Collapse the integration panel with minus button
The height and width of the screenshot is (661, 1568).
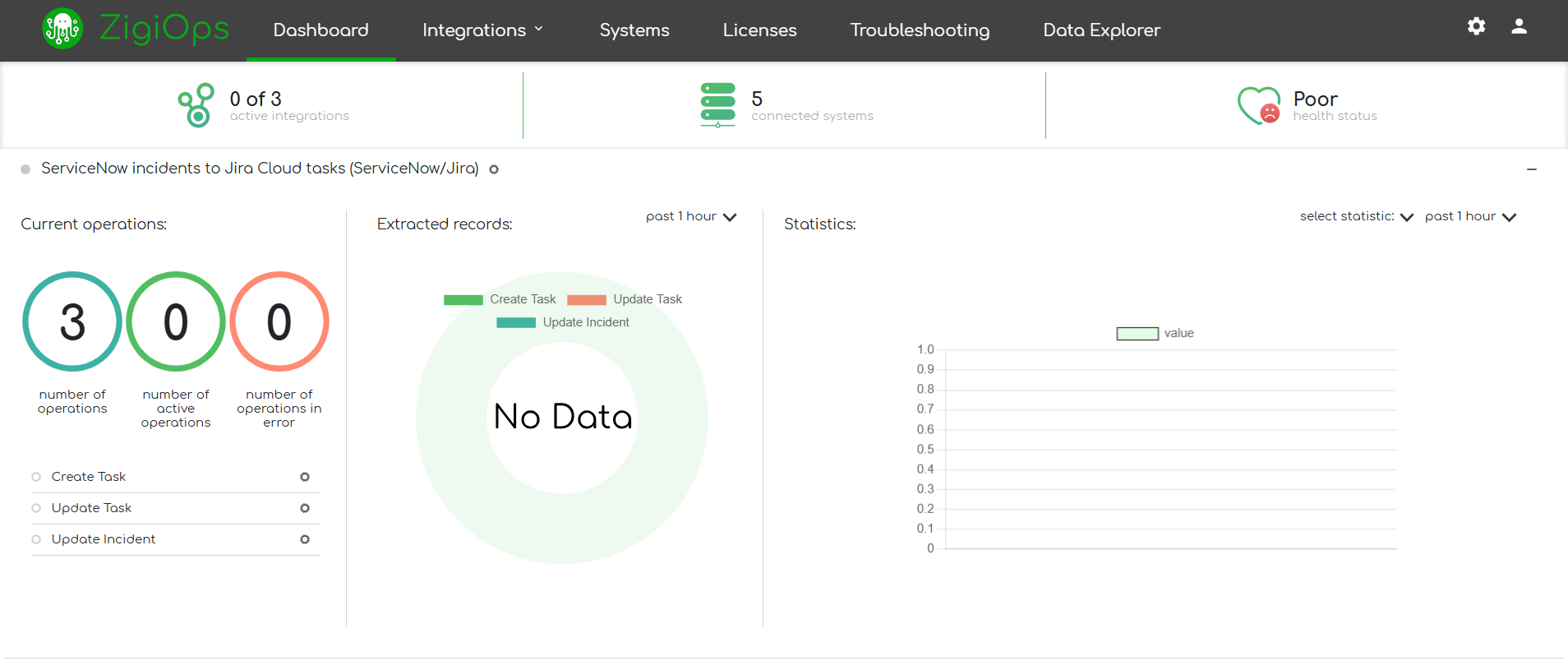pyautogui.click(x=1532, y=169)
